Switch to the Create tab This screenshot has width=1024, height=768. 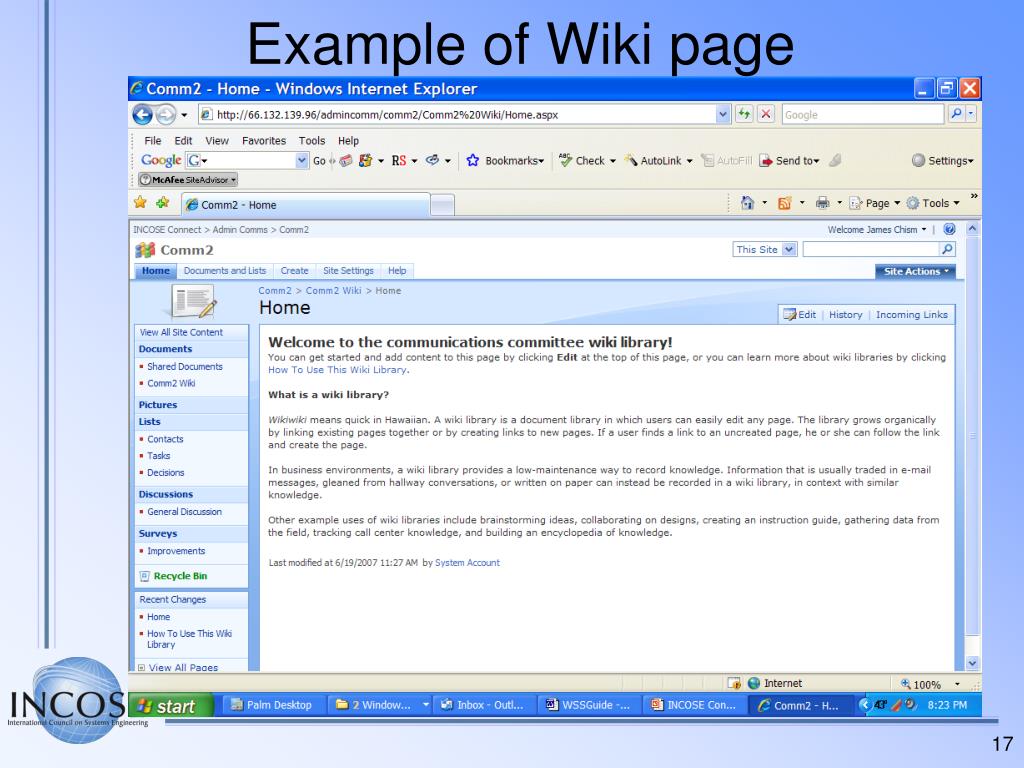click(x=295, y=271)
